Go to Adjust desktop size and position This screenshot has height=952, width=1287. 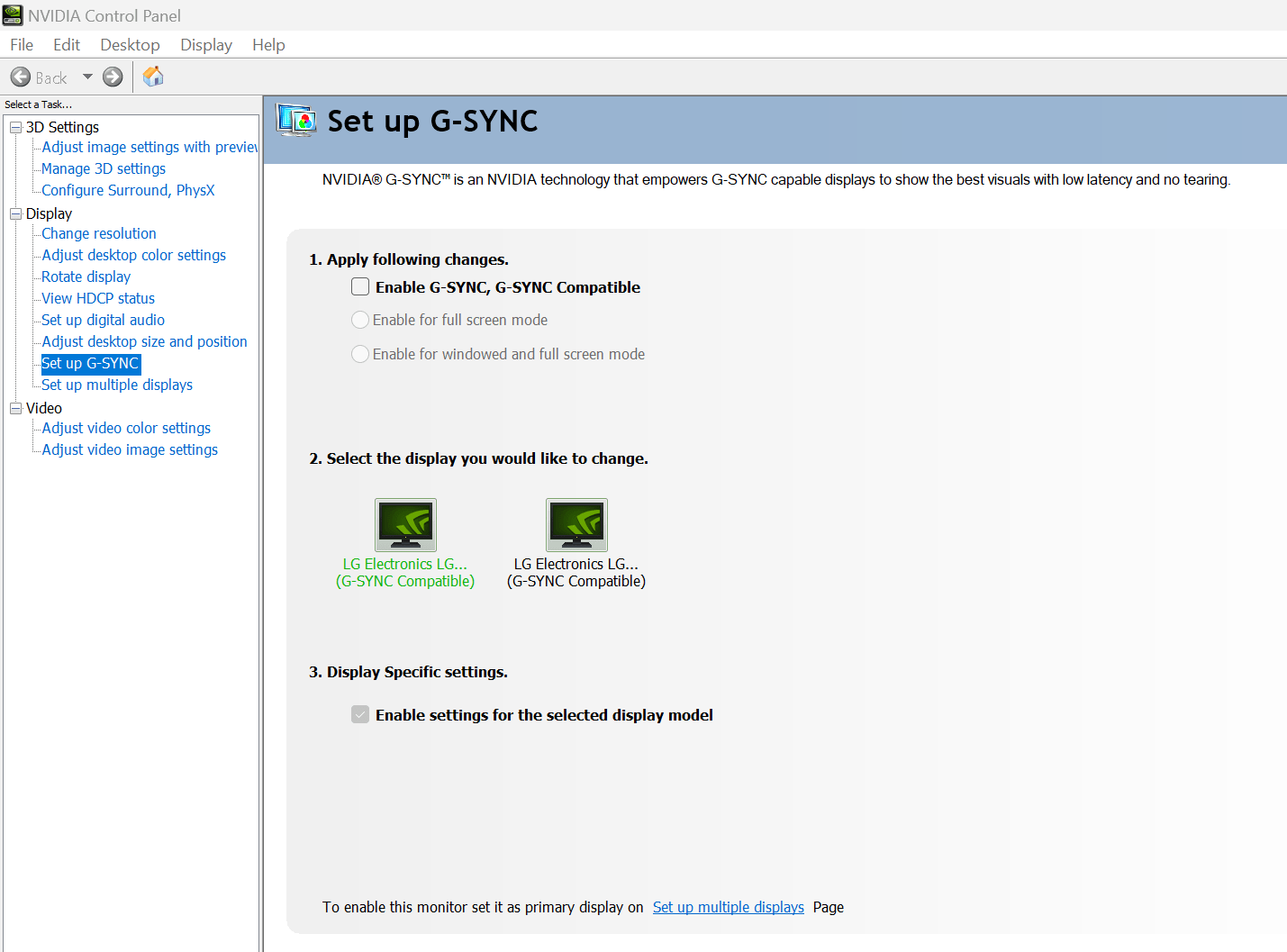144,341
